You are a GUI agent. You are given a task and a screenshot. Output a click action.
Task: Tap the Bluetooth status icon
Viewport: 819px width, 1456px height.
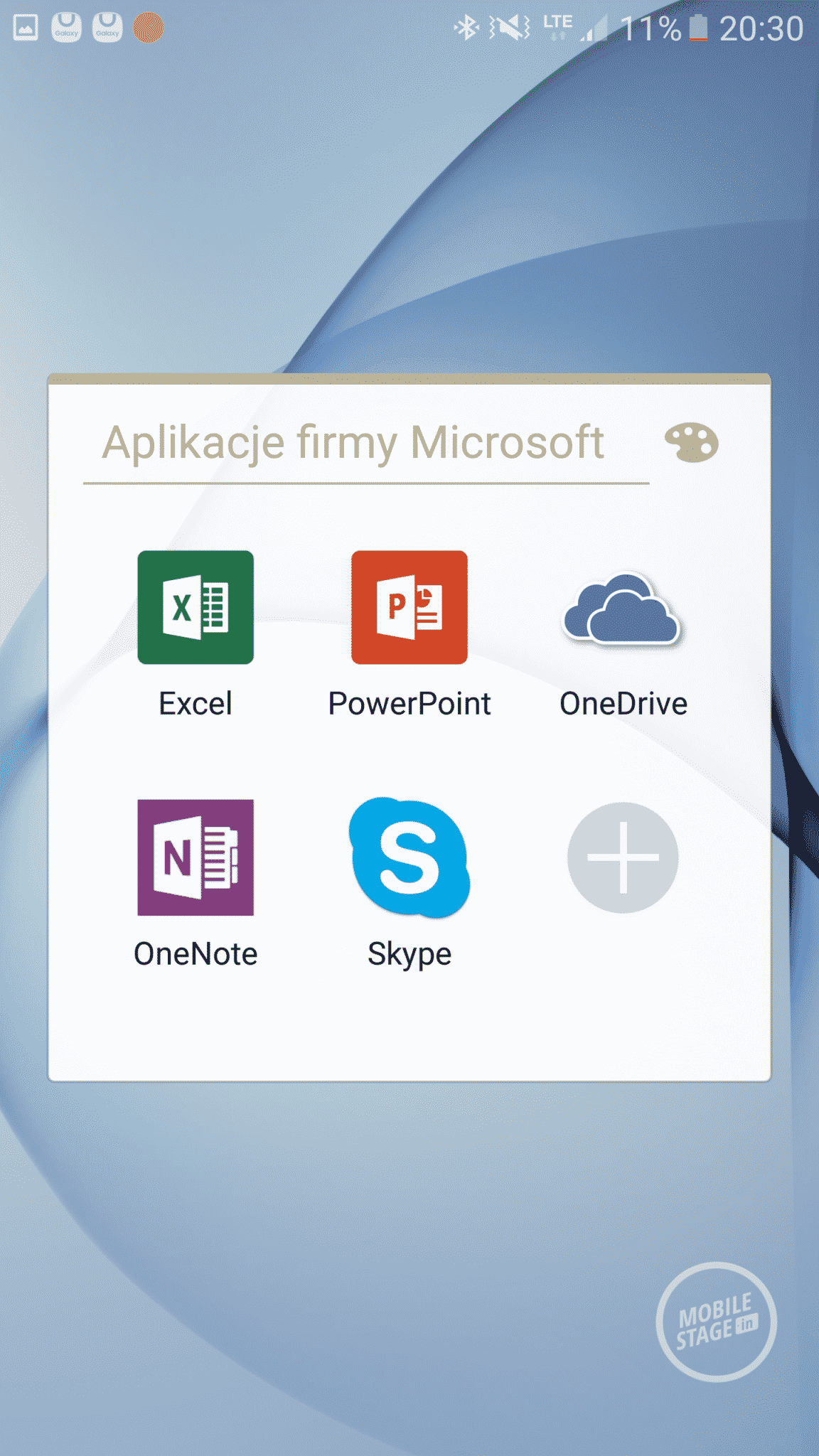[466, 28]
